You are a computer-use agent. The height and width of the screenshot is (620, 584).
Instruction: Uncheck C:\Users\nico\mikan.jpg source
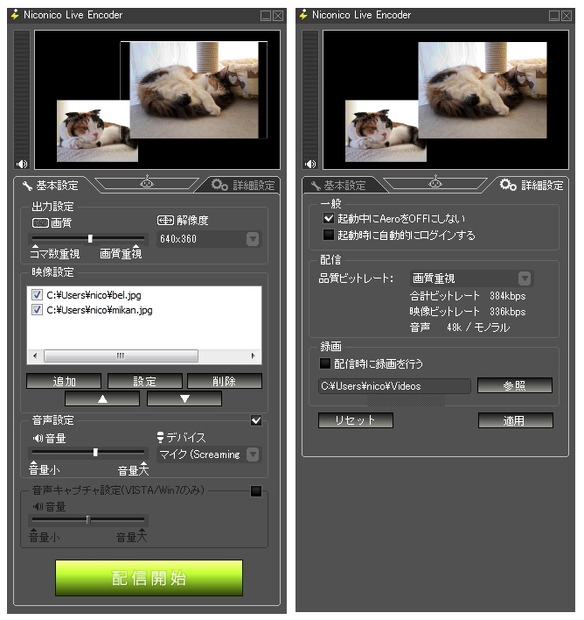(37, 310)
